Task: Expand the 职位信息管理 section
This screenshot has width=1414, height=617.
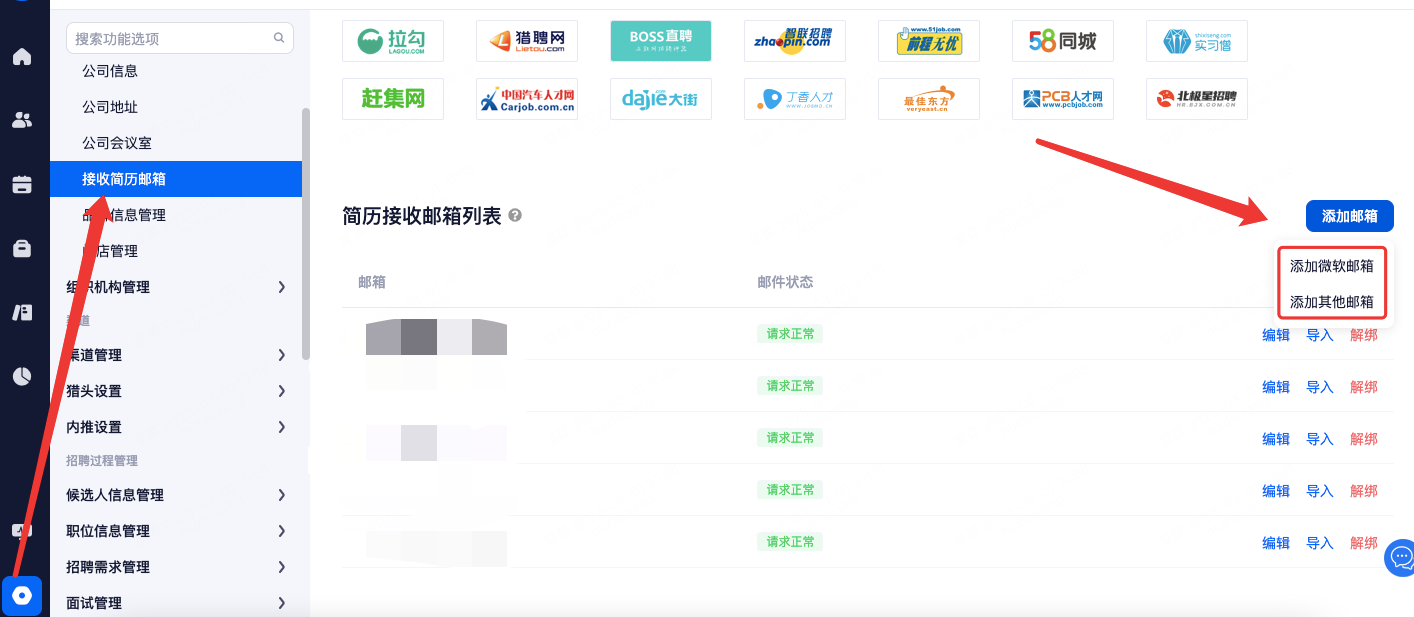Action: (176, 531)
